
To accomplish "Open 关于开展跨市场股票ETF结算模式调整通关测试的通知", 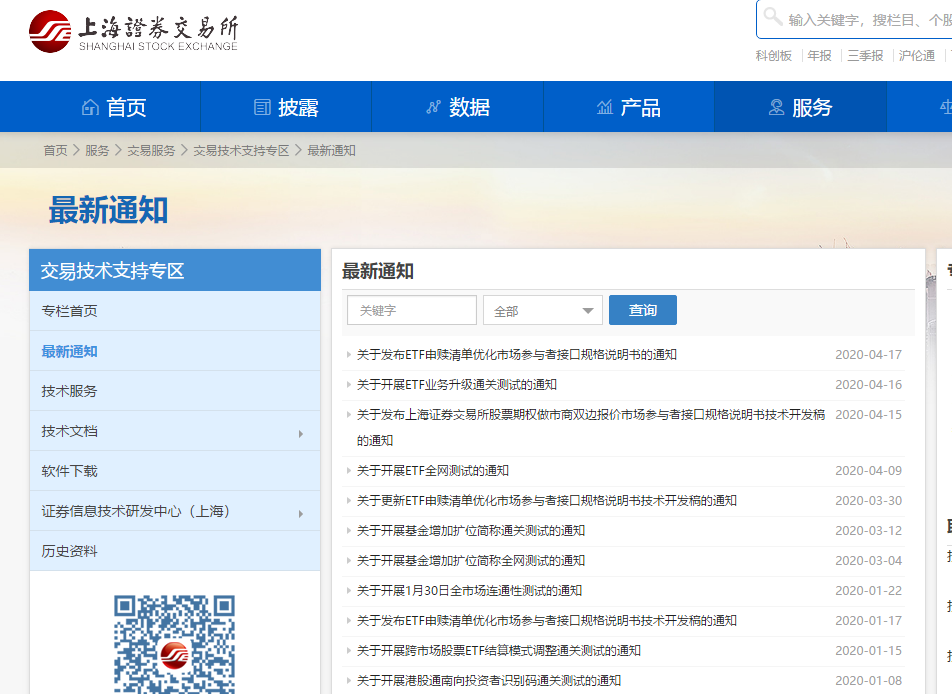I will 498,650.
